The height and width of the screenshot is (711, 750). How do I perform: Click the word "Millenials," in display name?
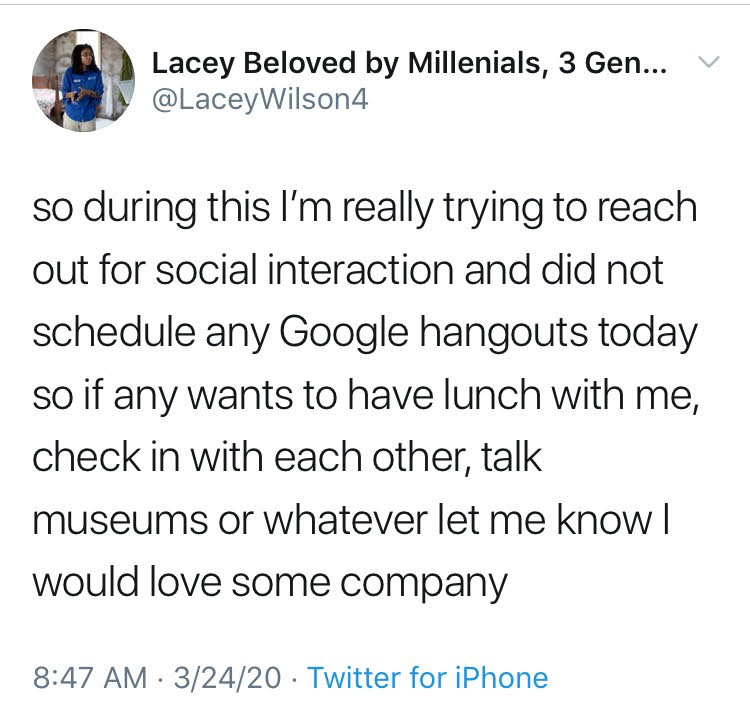(479, 63)
